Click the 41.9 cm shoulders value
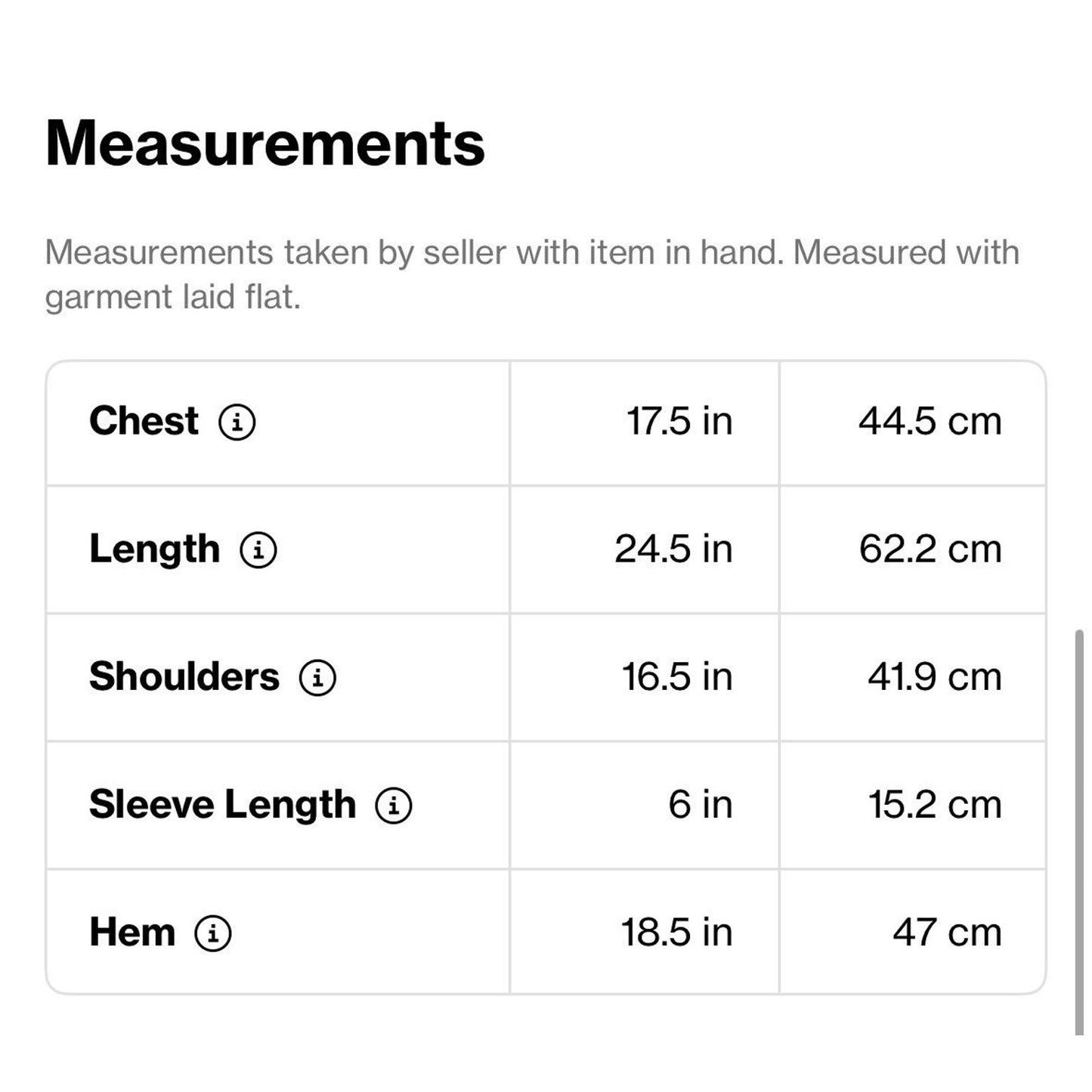 coord(934,677)
